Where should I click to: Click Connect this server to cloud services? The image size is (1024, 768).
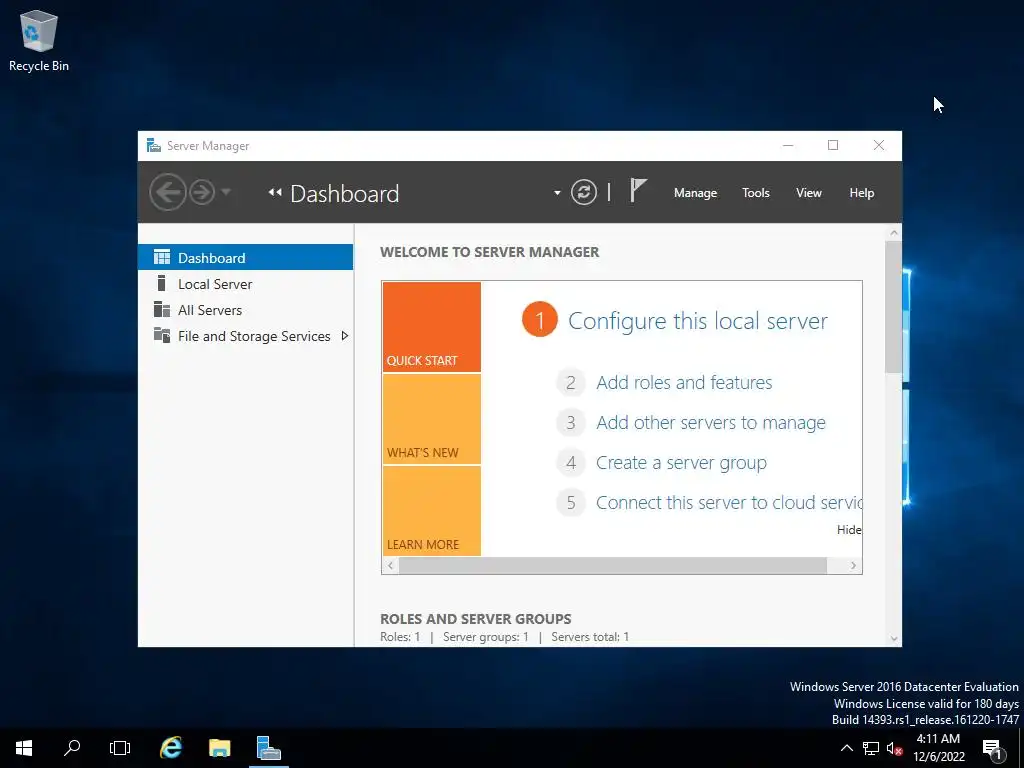click(x=728, y=502)
